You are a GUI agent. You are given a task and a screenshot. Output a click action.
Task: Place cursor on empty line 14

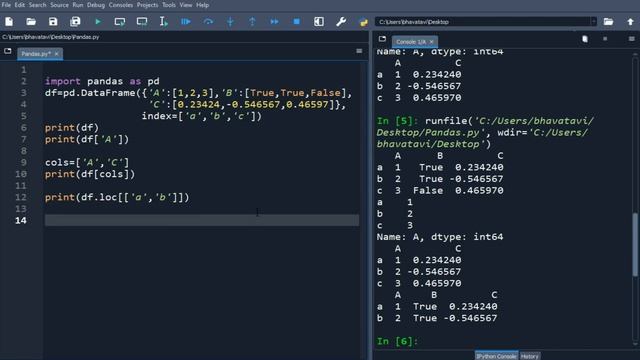click(202, 220)
